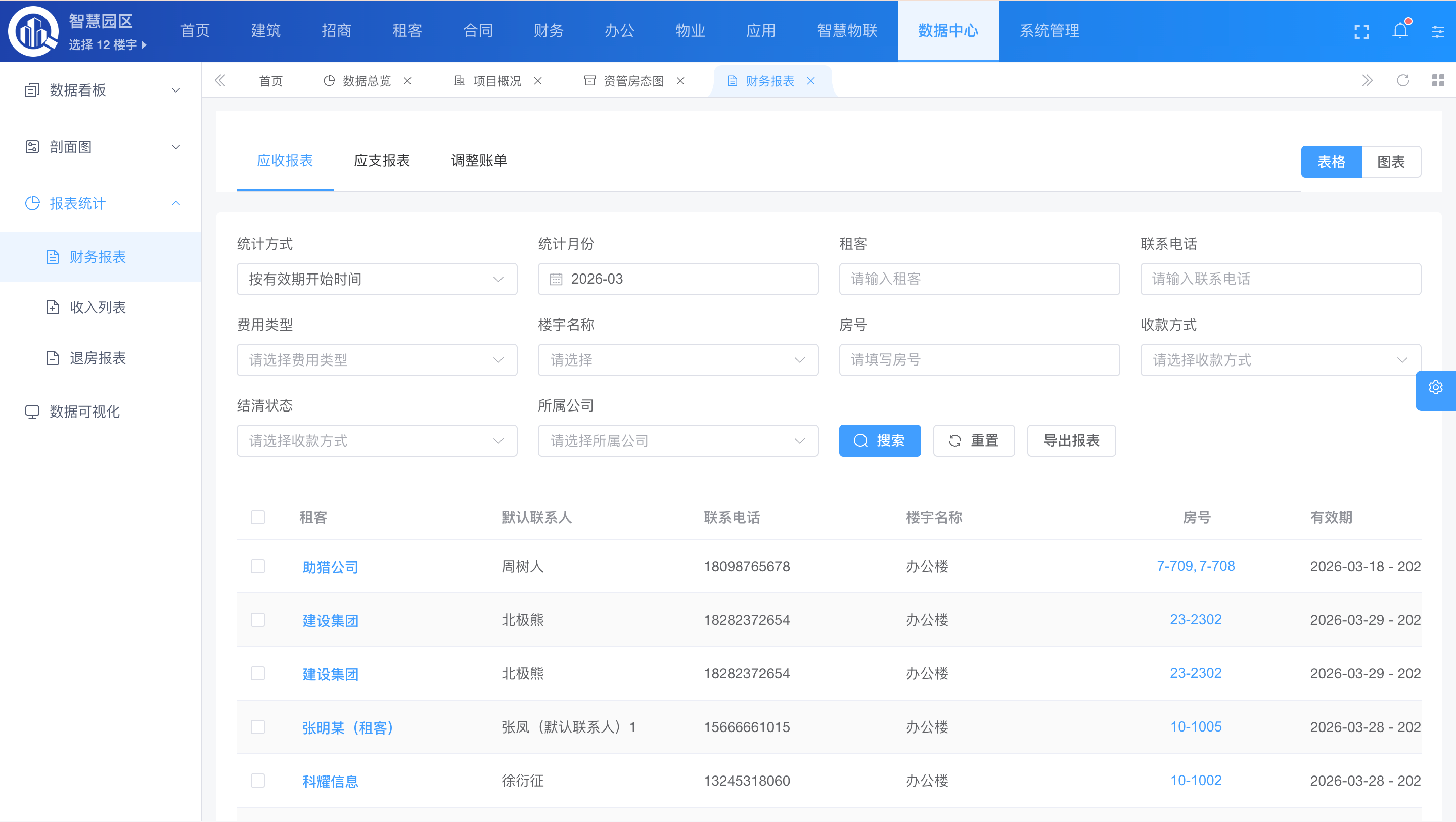Open the grid tab-manager icon
The width and height of the screenshot is (1456, 822).
[x=1437, y=81]
